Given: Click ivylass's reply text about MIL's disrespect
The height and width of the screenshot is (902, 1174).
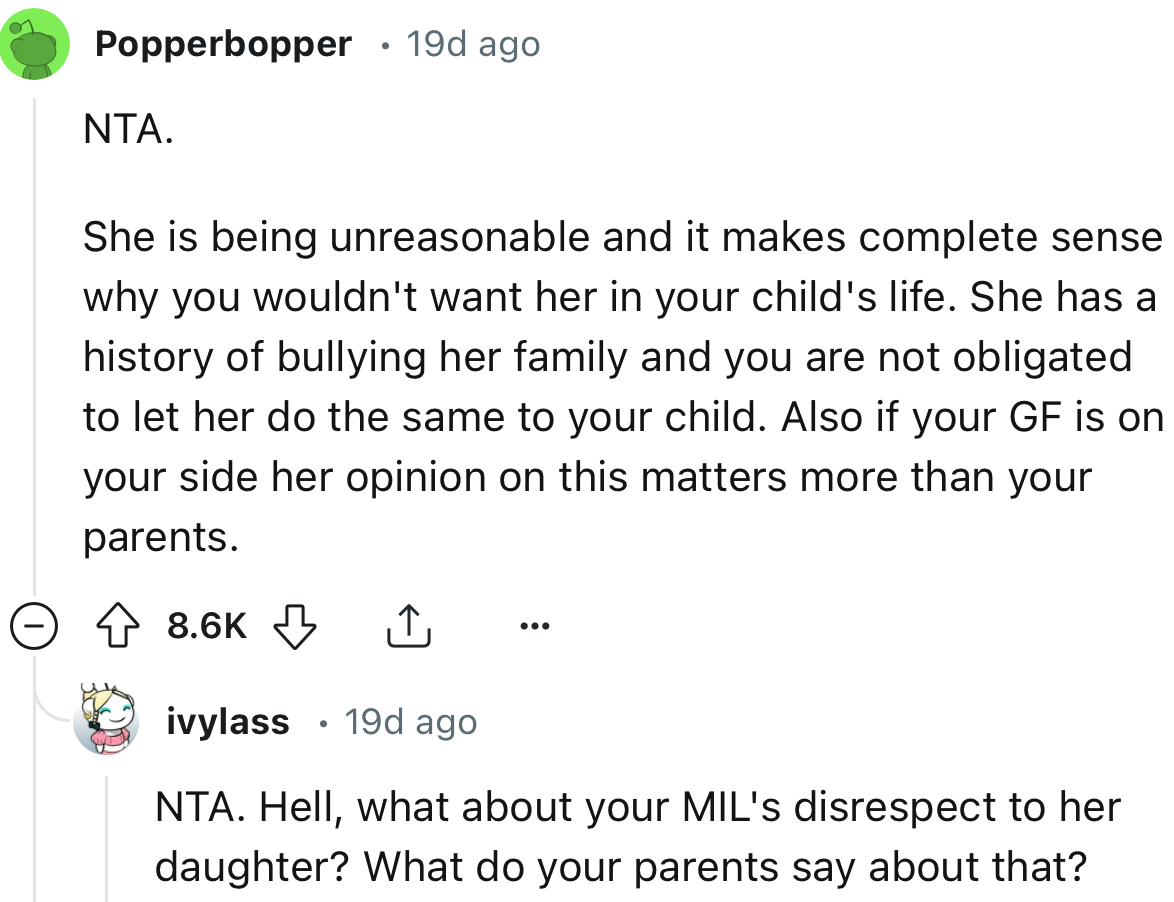Looking at the screenshot, I should pos(638,836).
